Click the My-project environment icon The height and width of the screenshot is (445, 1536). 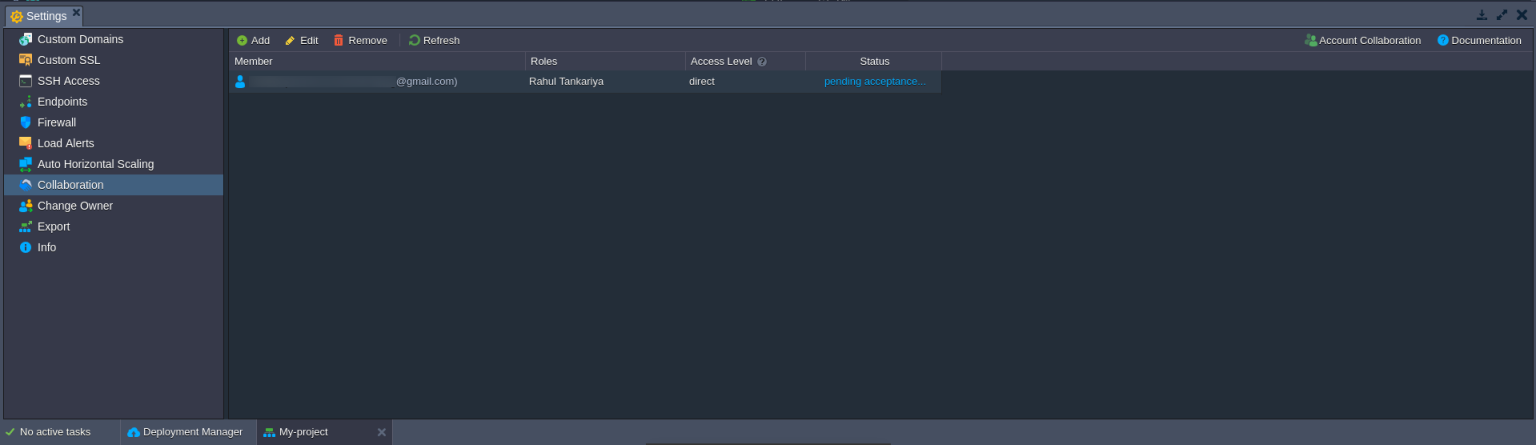(269, 432)
